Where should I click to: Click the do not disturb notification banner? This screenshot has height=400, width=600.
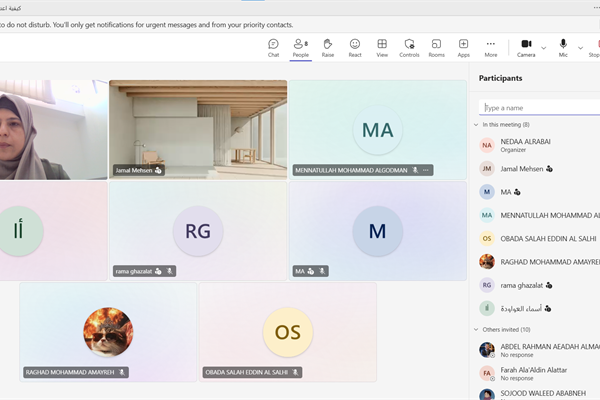pos(300,25)
